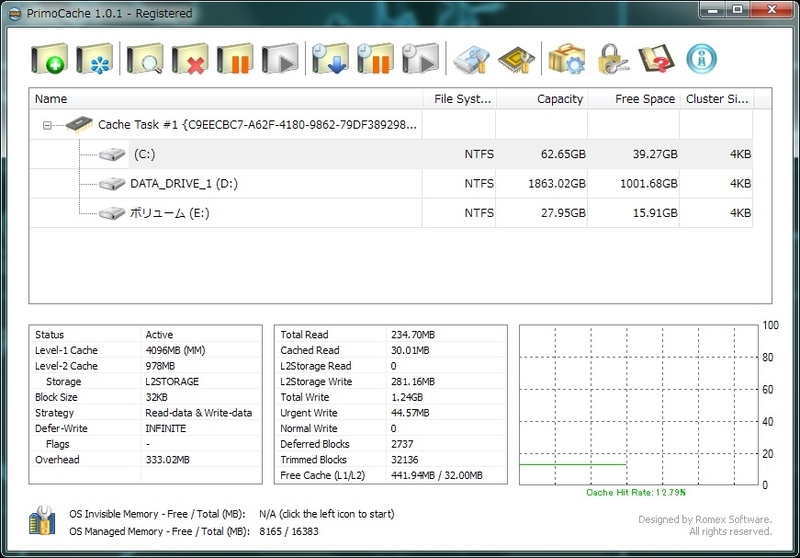Click the Status Active value
This screenshot has width=800, height=558.
pyautogui.click(x=159, y=335)
